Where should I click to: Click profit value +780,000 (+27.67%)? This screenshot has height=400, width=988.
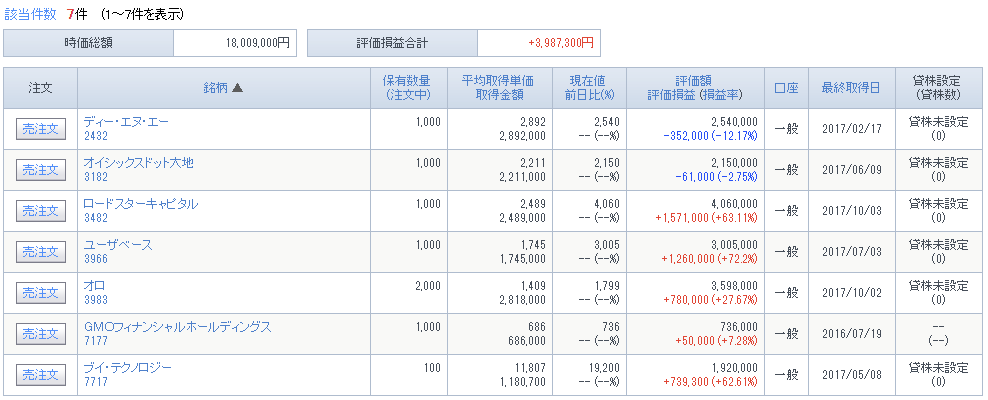[711, 299]
